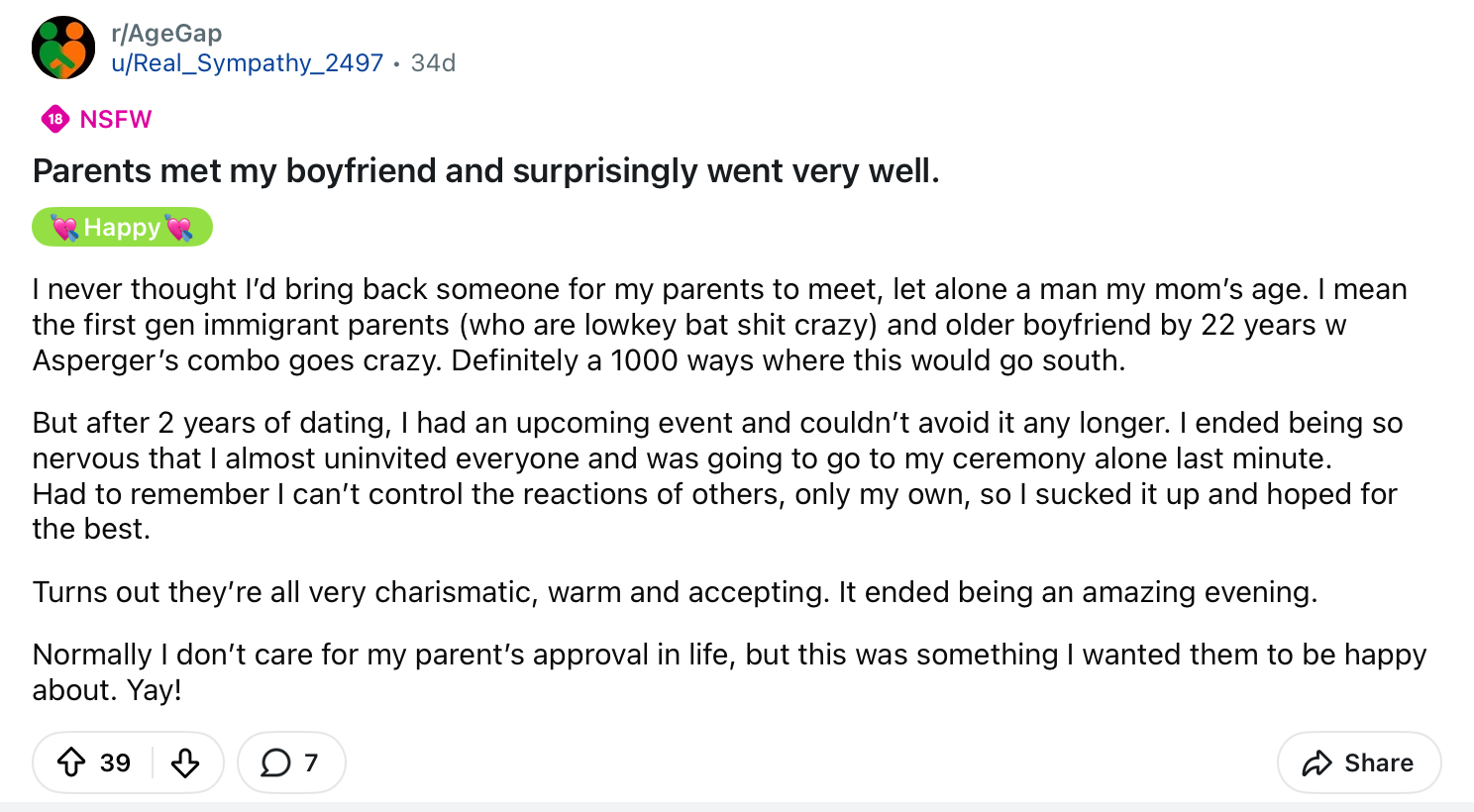1474x812 pixels.
Task: Click the right heart emoji in Happy flair
Action: pos(179,228)
